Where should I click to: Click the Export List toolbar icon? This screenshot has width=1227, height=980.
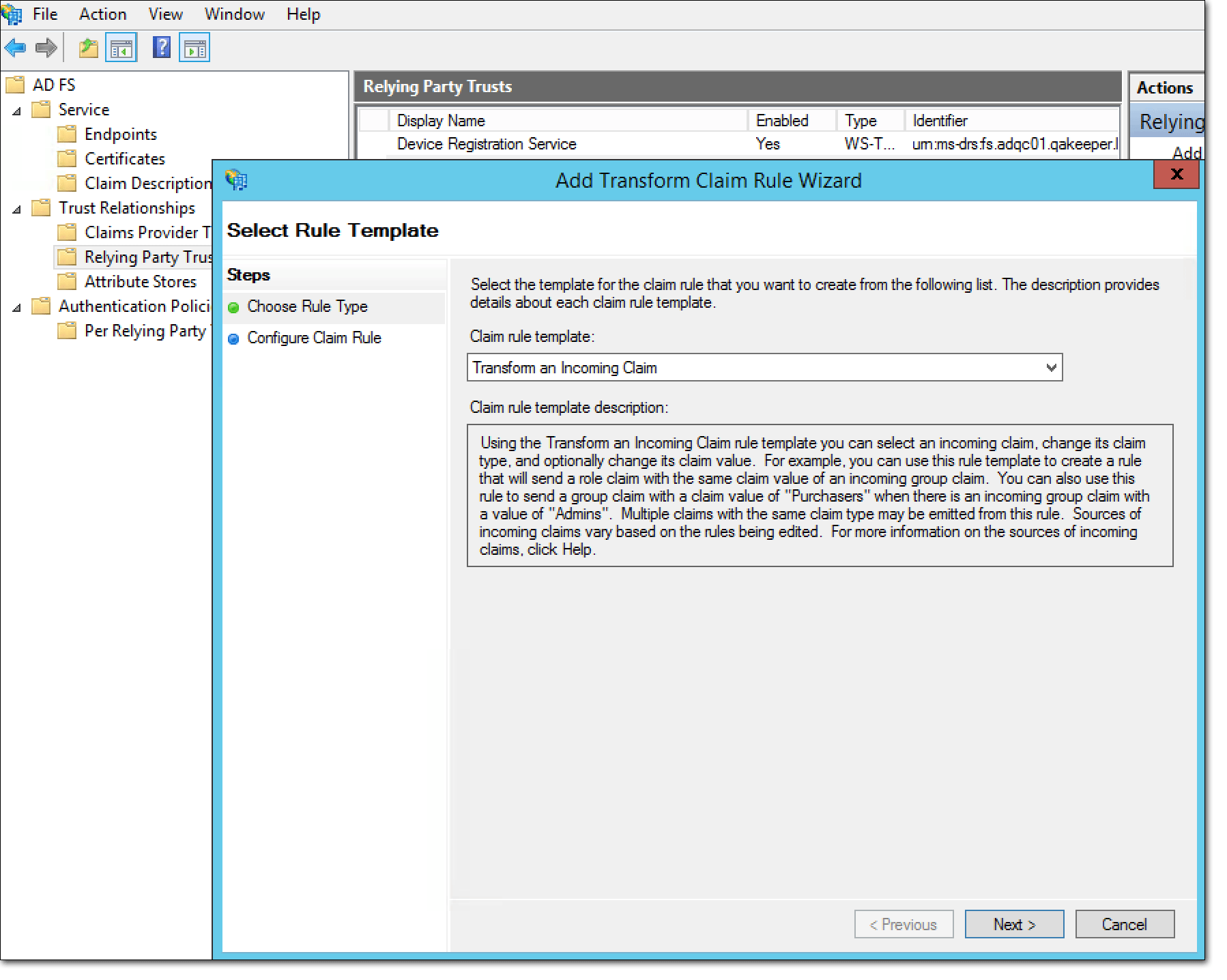click(x=87, y=47)
